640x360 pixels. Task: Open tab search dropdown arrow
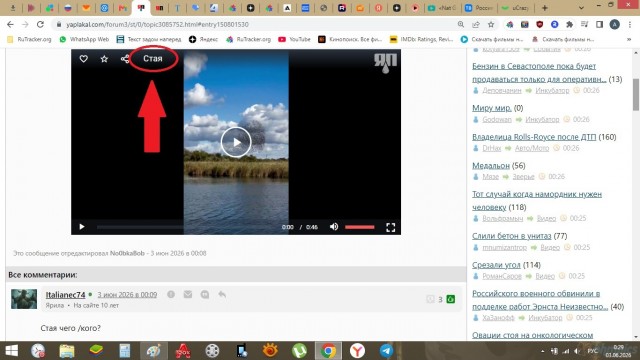tap(581, 8)
